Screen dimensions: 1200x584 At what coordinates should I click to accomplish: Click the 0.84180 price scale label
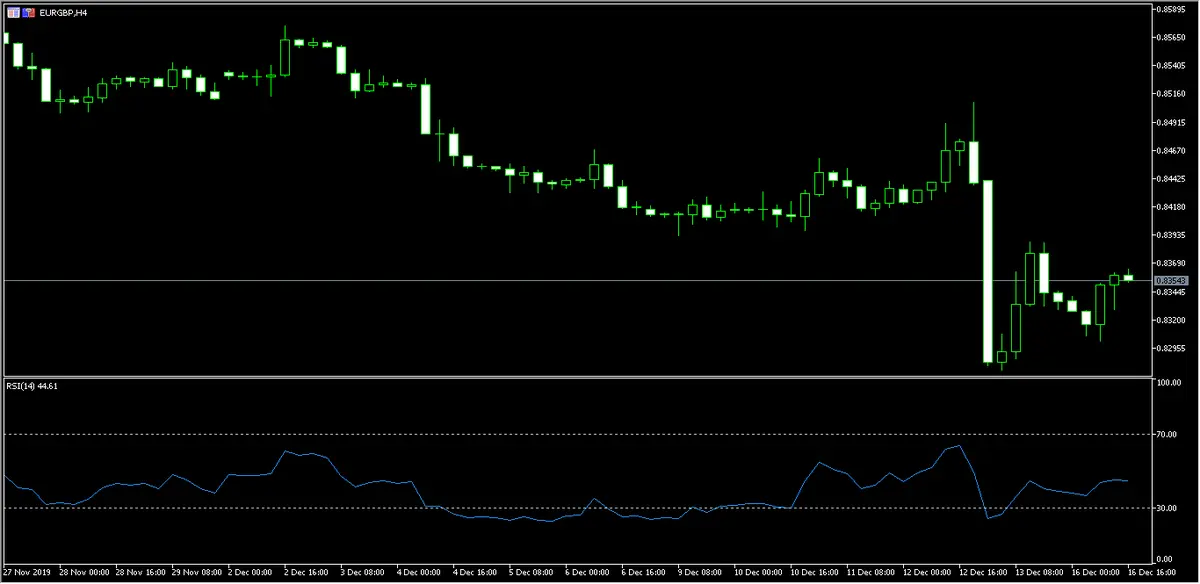tap(1172, 207)
